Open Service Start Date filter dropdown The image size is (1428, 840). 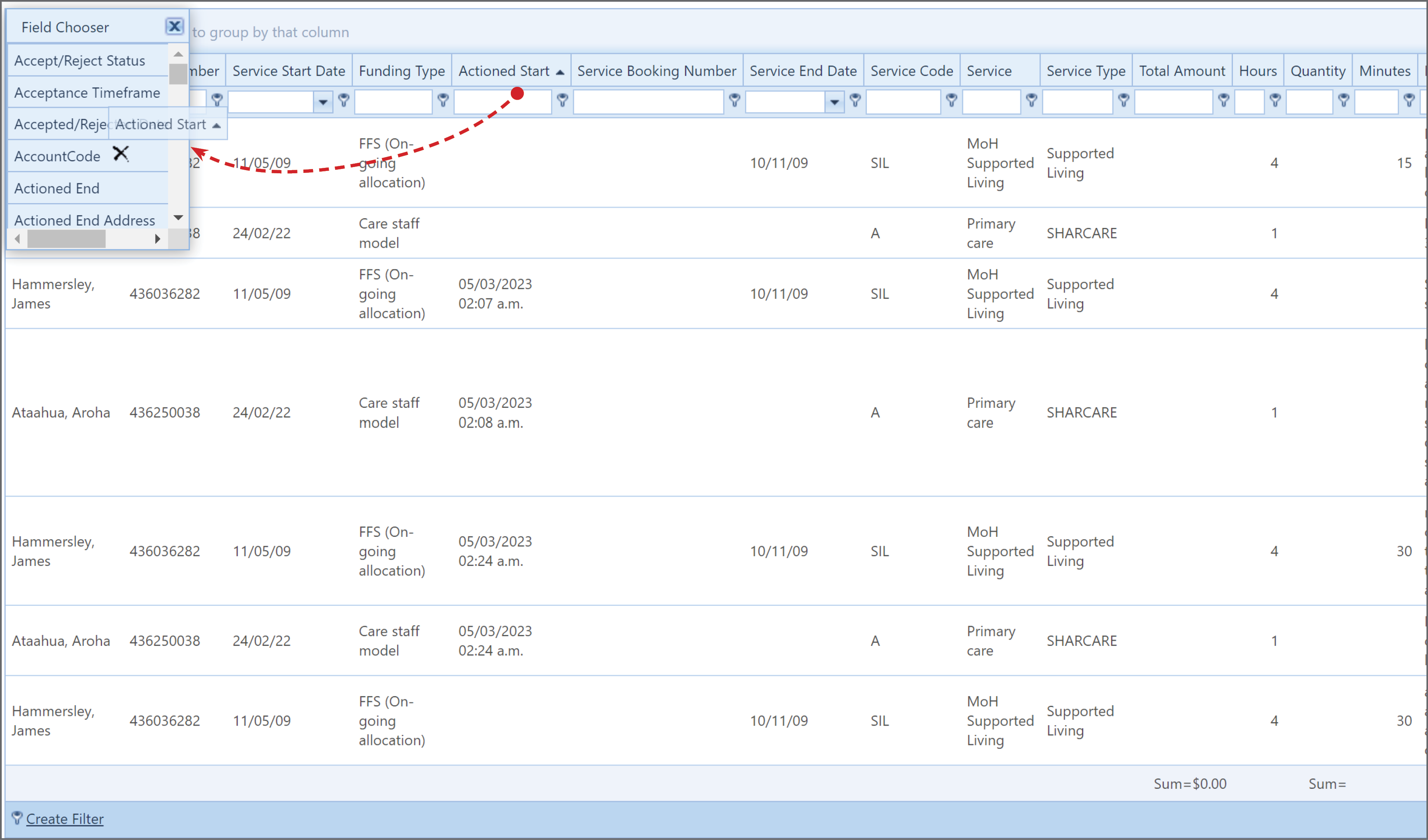[323, 102]
